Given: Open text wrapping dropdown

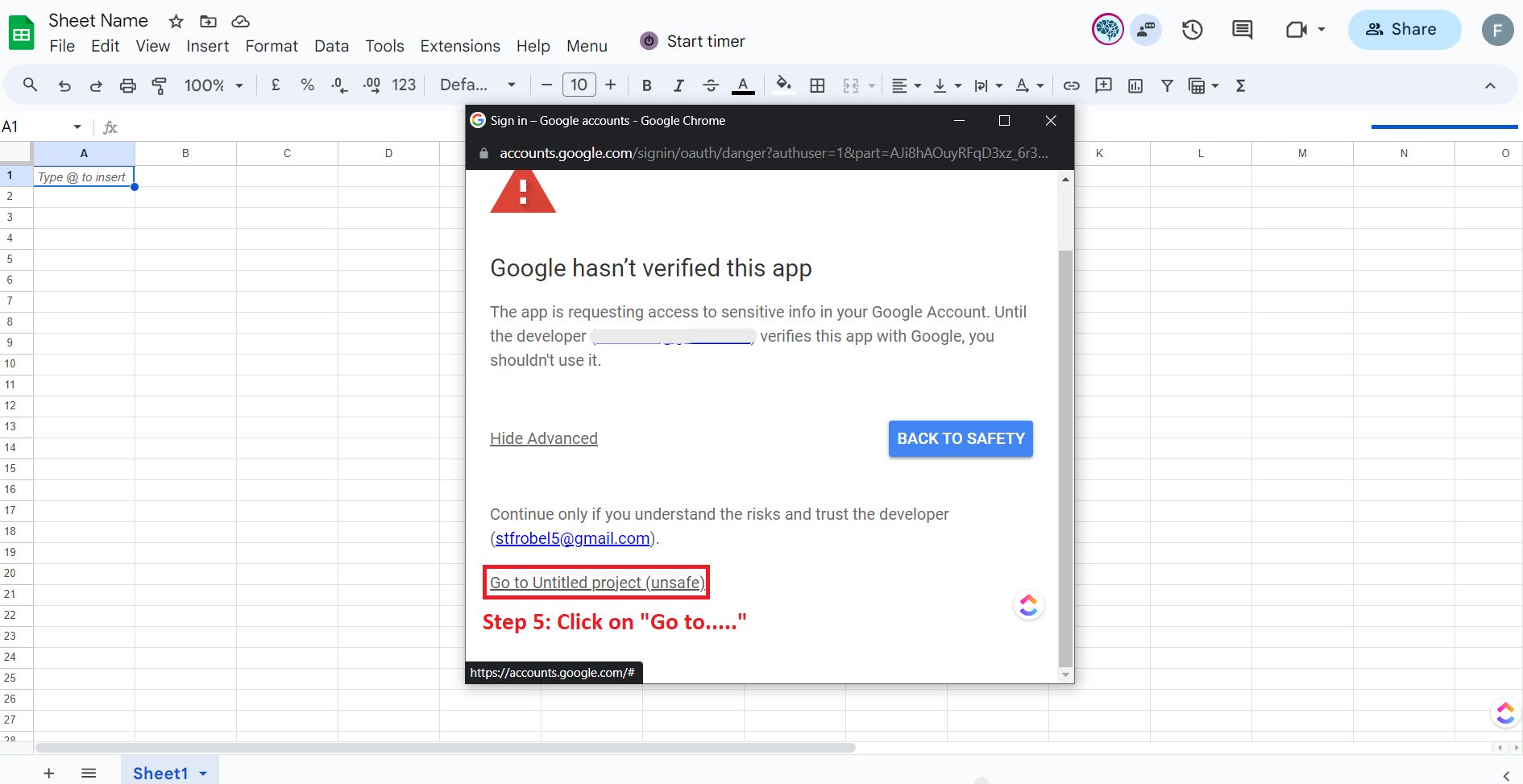Looking at the screenshot, I should (988, 85).
